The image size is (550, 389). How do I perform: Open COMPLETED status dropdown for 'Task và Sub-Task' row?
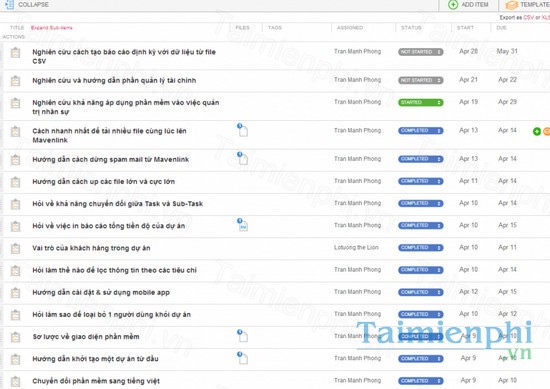tap(421, 203)
